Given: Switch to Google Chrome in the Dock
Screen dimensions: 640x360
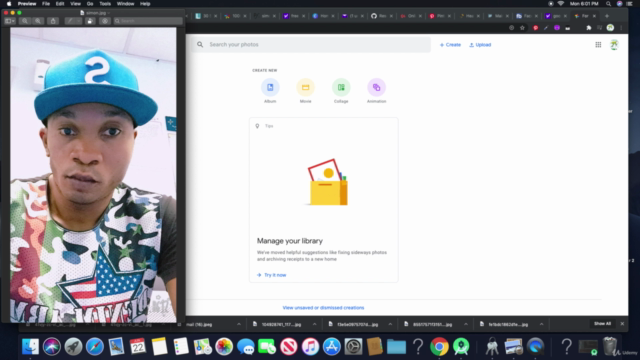Looking at the screenshot, I should pos(439,347).
